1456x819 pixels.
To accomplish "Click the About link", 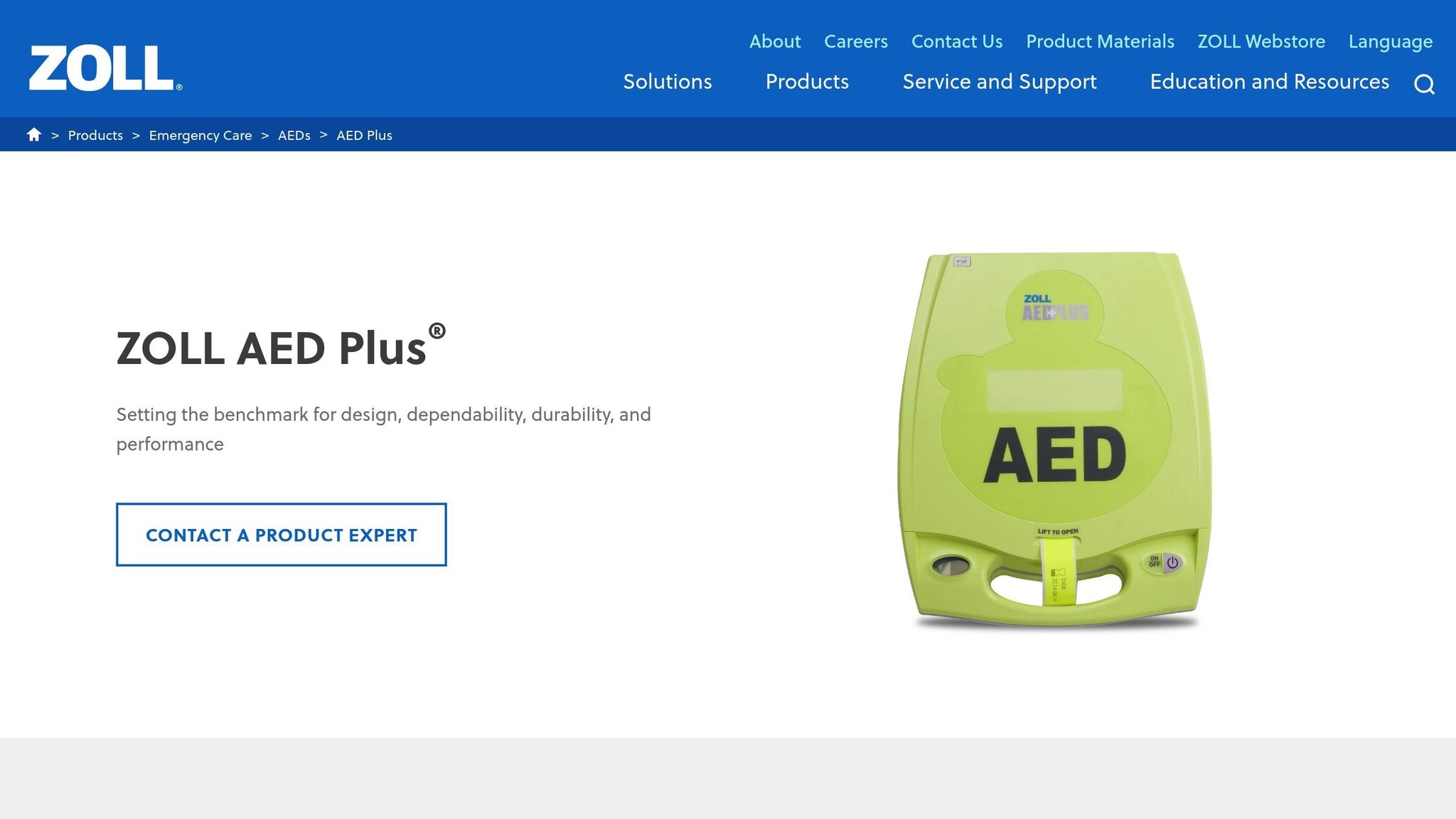I will pos(775,41).
